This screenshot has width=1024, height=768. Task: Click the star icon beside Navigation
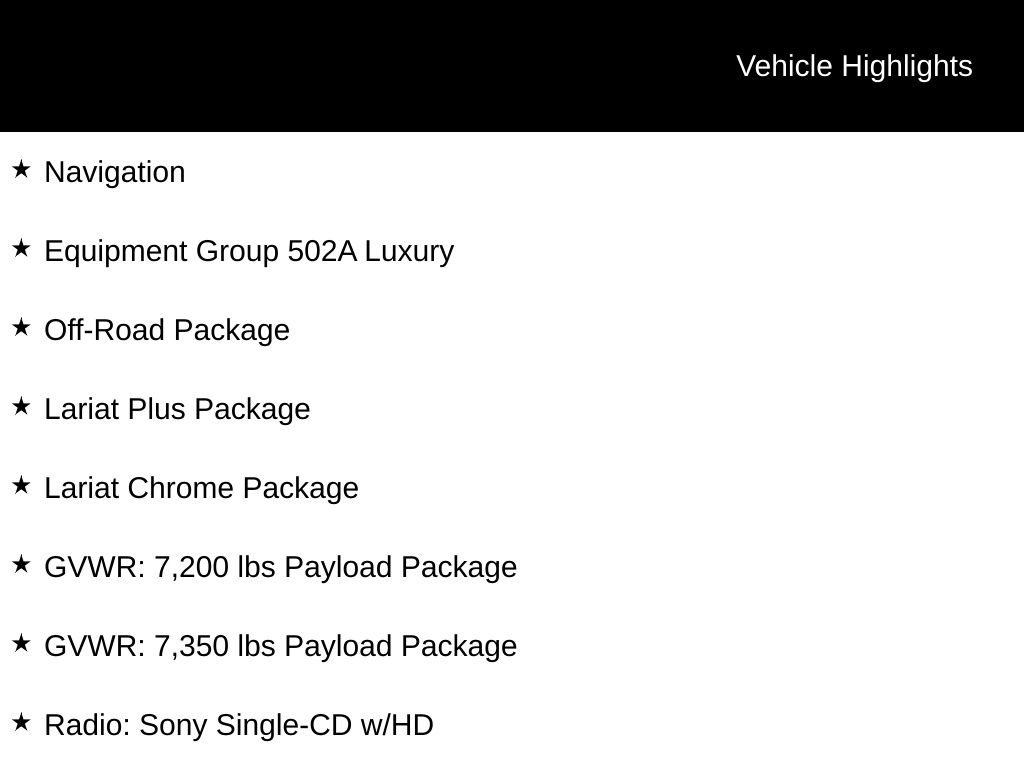(21, 169)
